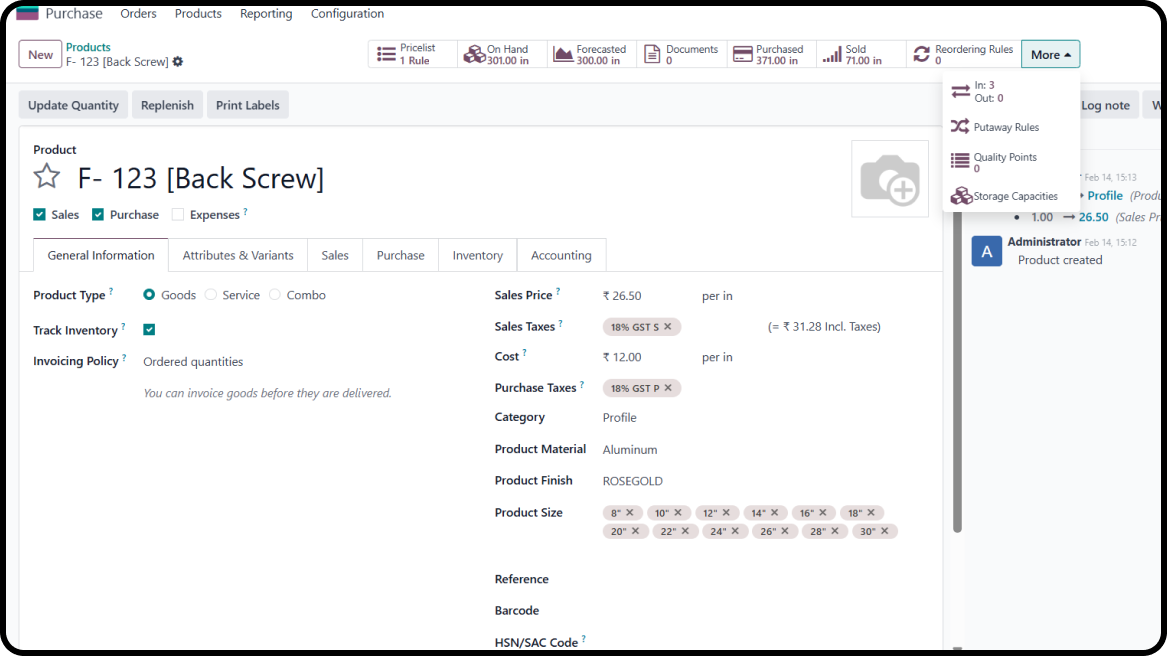Open Putaway Rules from More menu
Image resolution: width=1167 pixels, height=656 pixels.
click(x=1005, y=127)
